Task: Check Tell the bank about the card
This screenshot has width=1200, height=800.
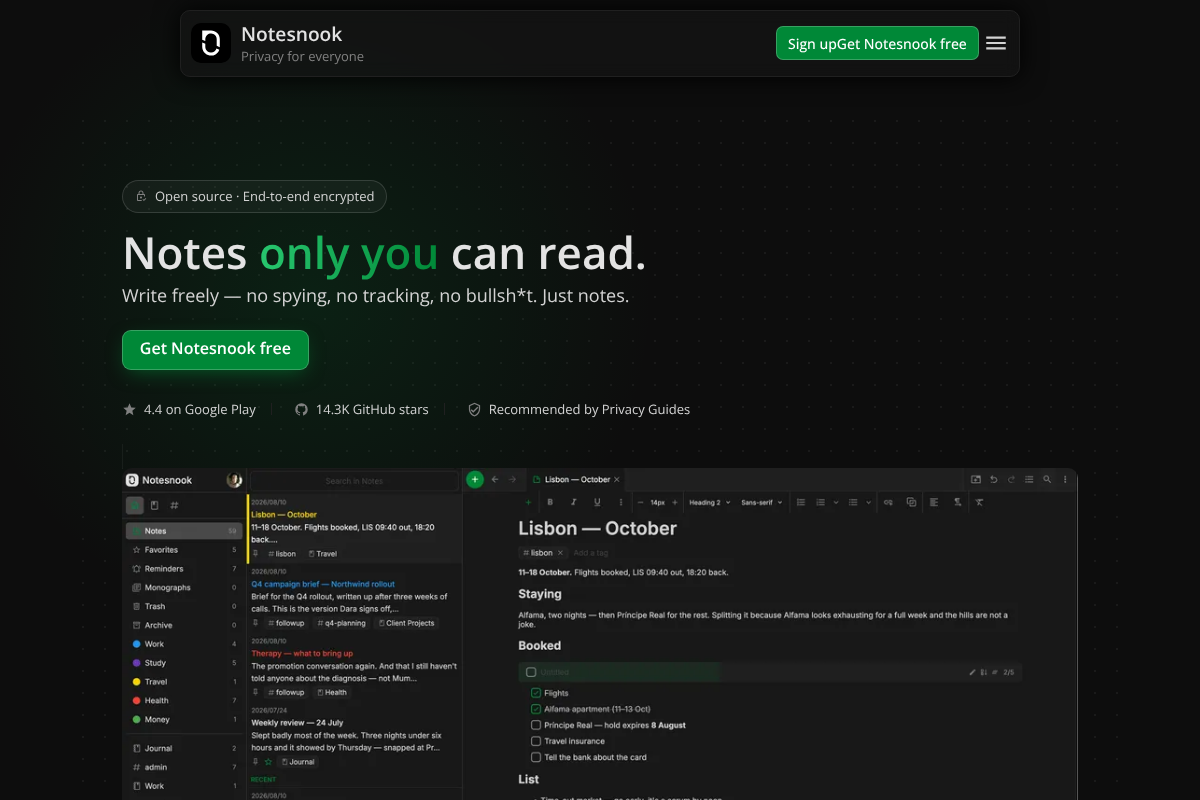Action: coord(536,757)
